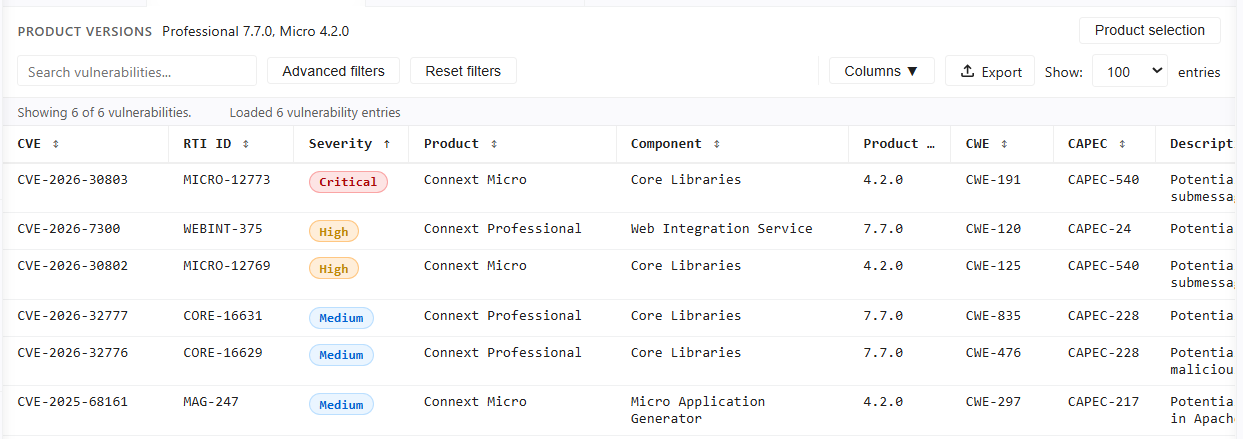Click Micro Application Generator component cell

[698, 410]
